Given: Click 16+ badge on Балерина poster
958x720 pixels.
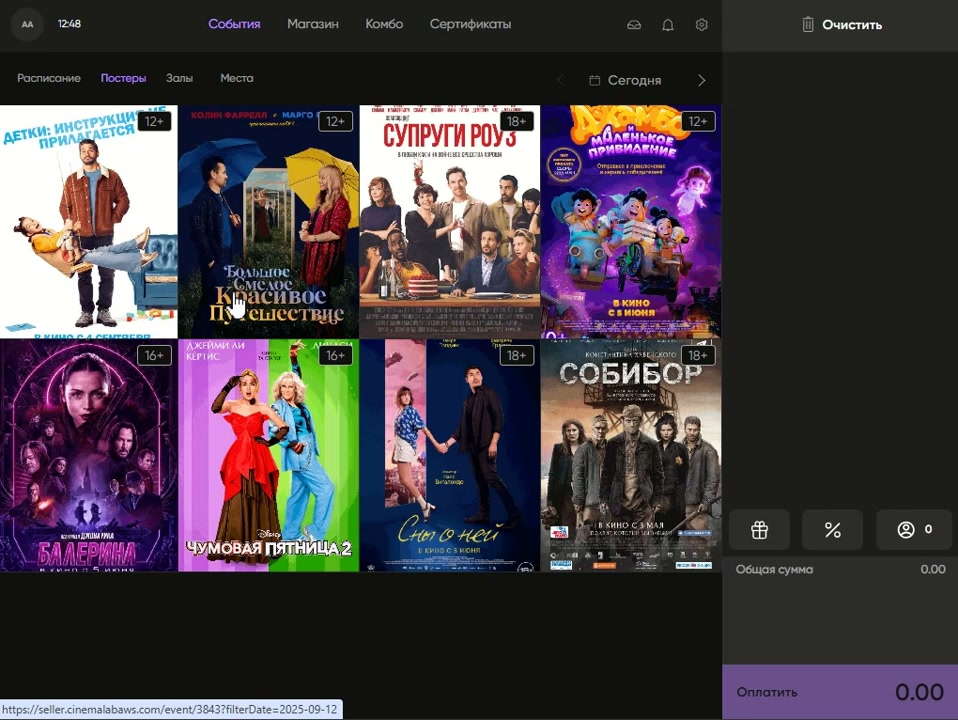Looking at the screenshot, I should coord(154,355).
